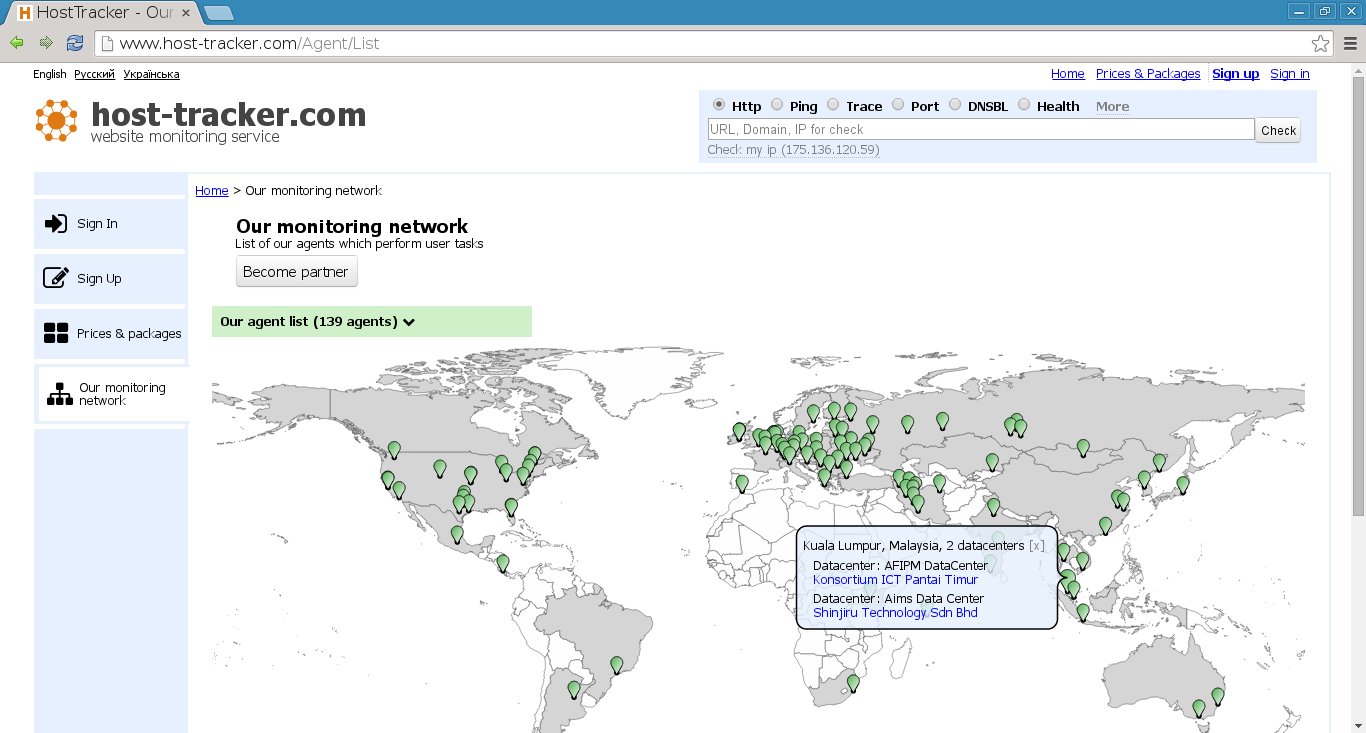Bookmark page with the star icon

pos(1321,43)
